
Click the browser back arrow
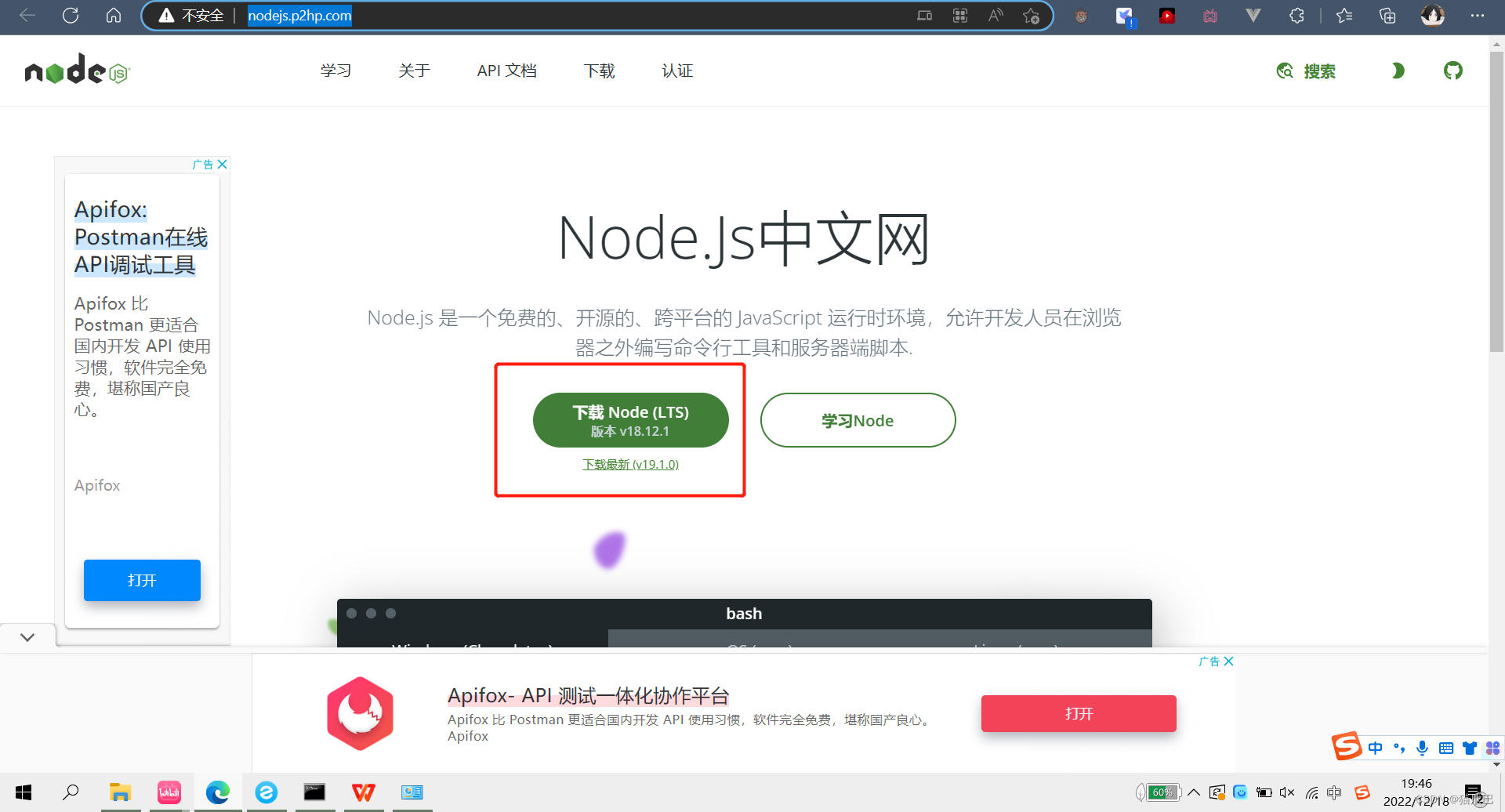[x=27, y=16]
